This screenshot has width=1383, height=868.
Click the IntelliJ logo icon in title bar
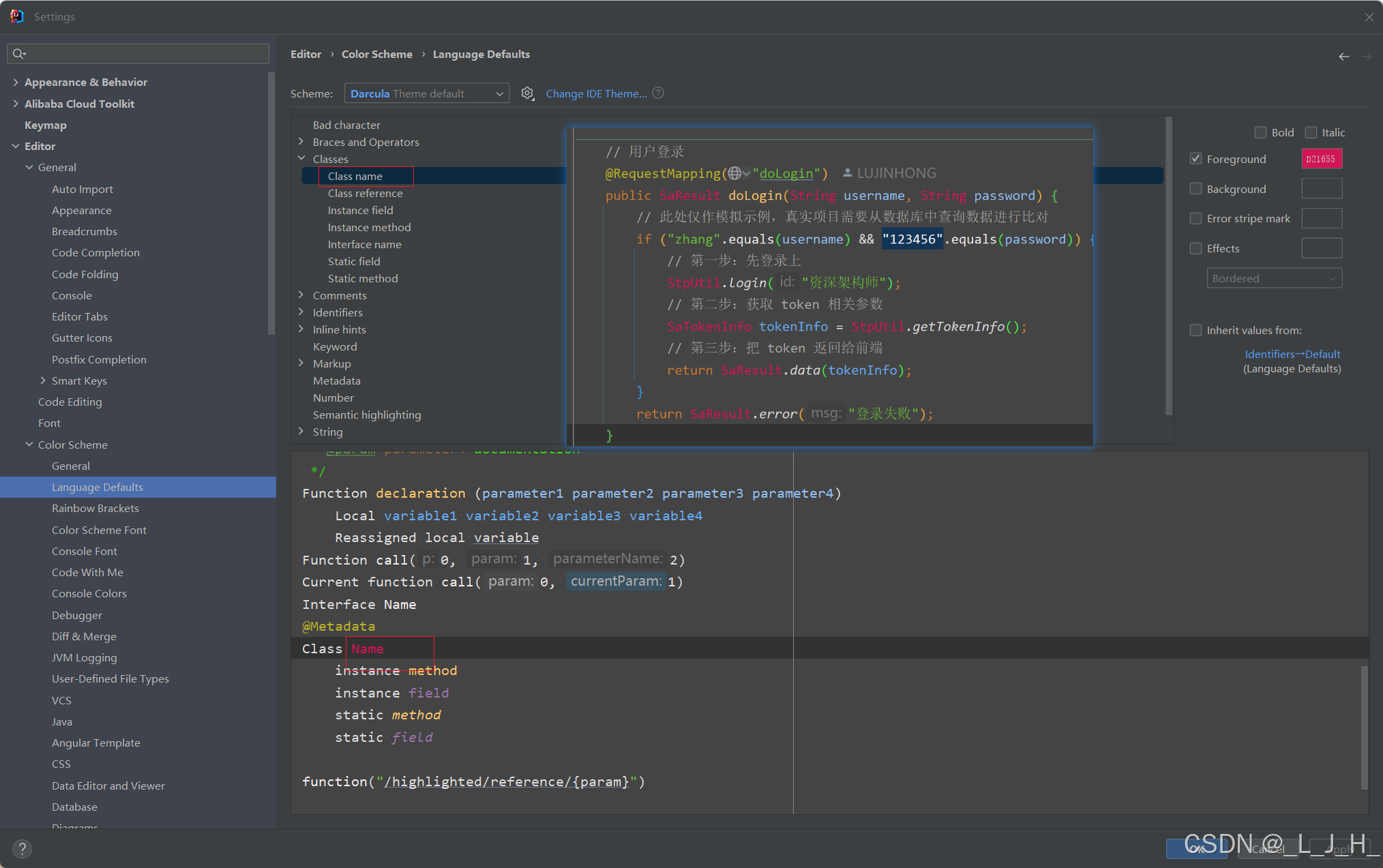coord(16,16)
